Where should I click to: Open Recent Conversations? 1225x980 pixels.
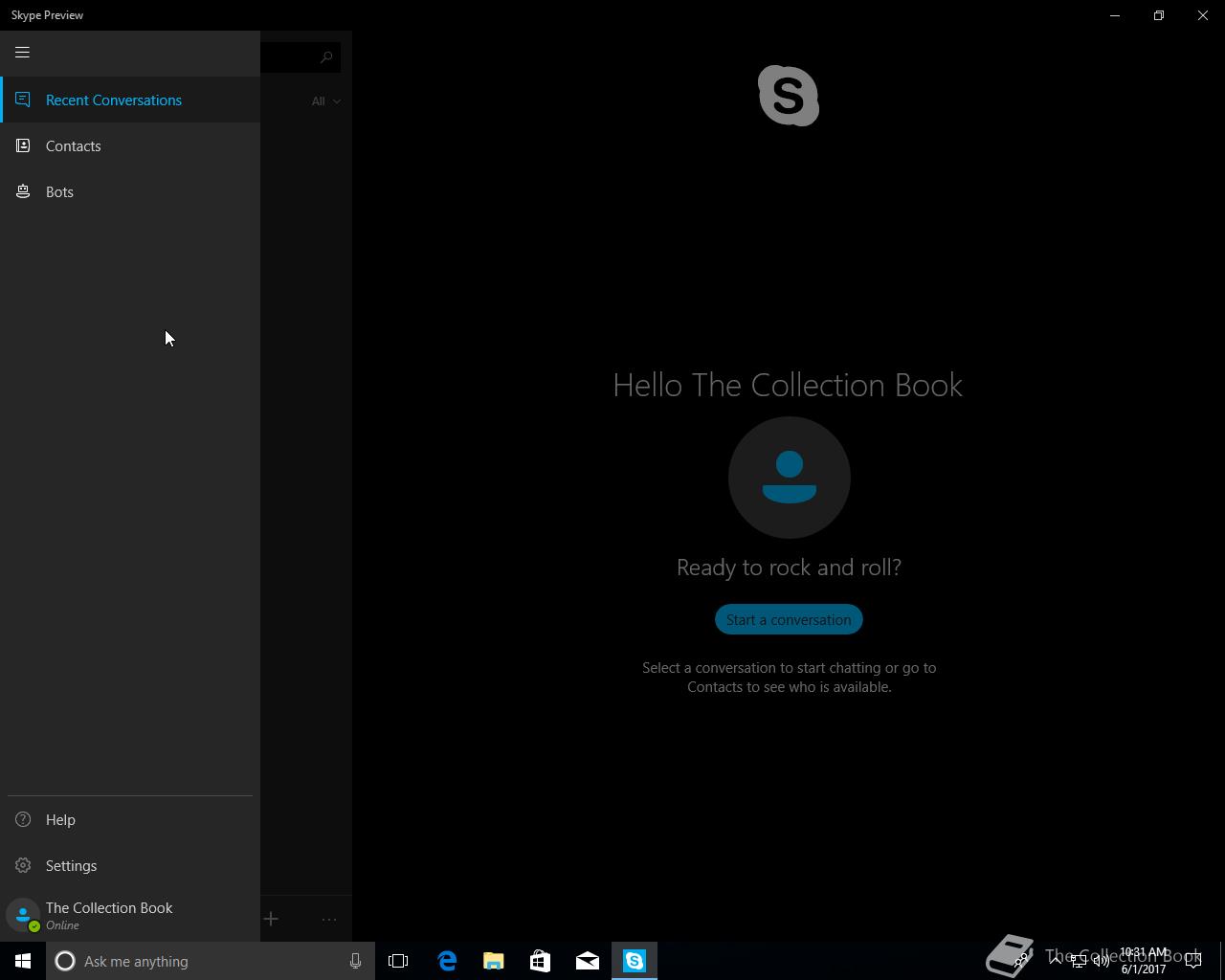130,100
